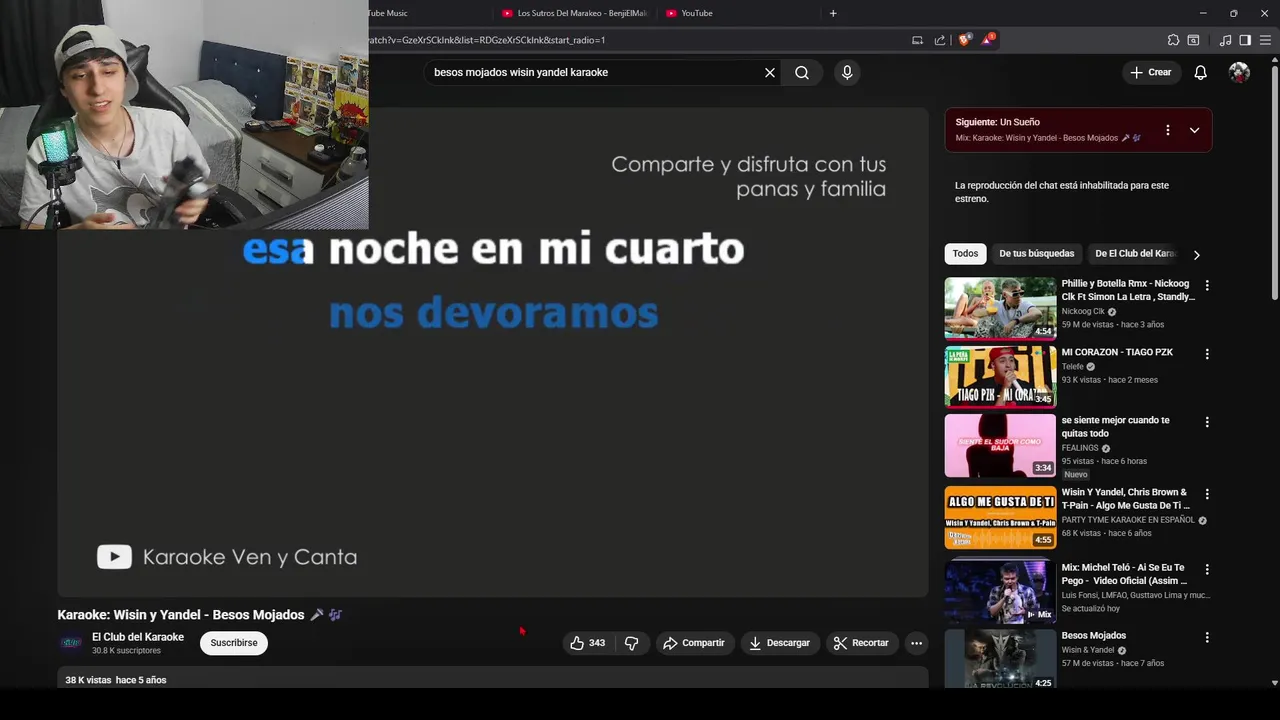Toggle the browser sidebar panel icon
The height and width of the screenshot is (720, 1280).
click(1245, 40)
